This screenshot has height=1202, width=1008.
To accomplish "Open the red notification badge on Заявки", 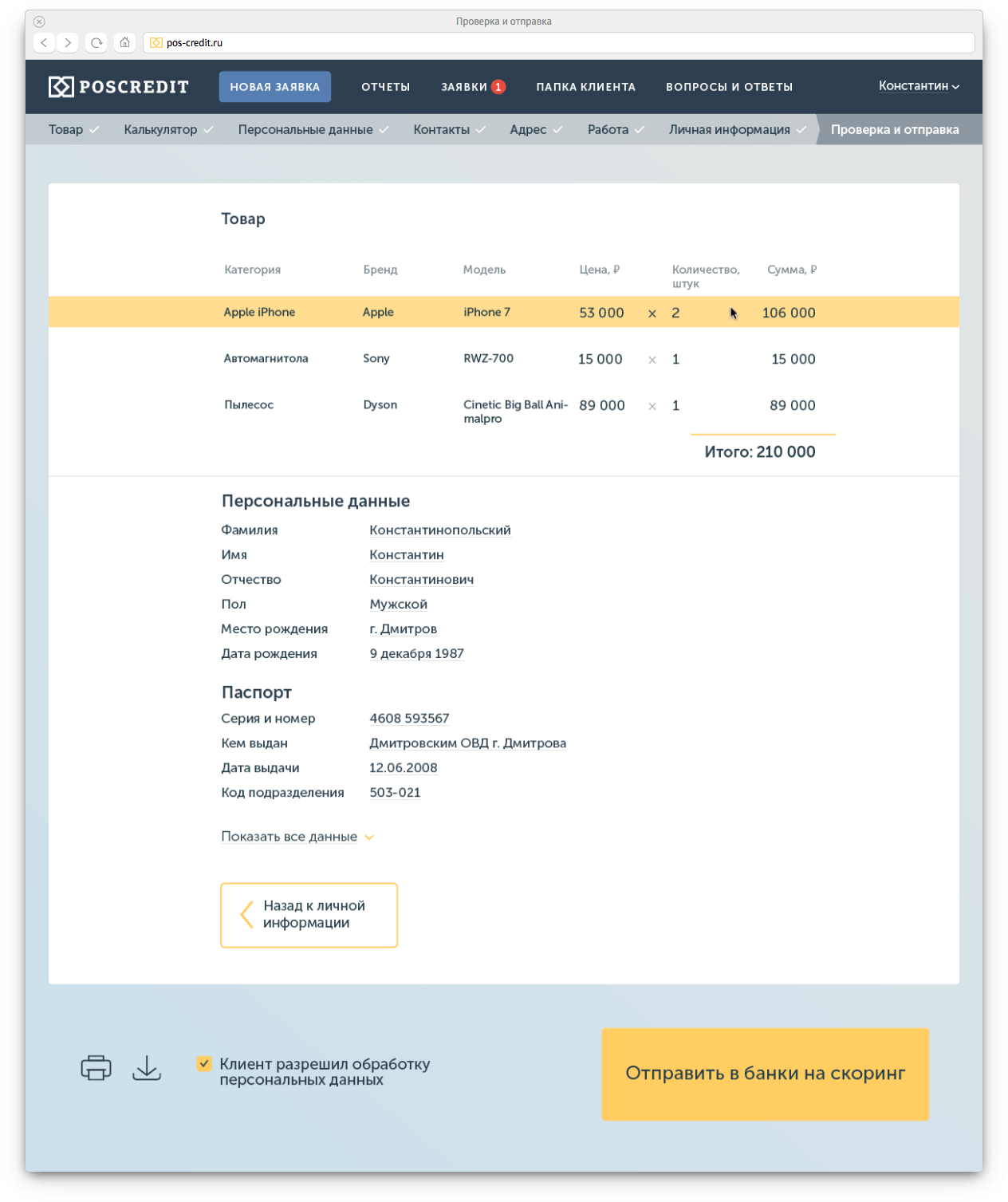I will click(498, 87).
